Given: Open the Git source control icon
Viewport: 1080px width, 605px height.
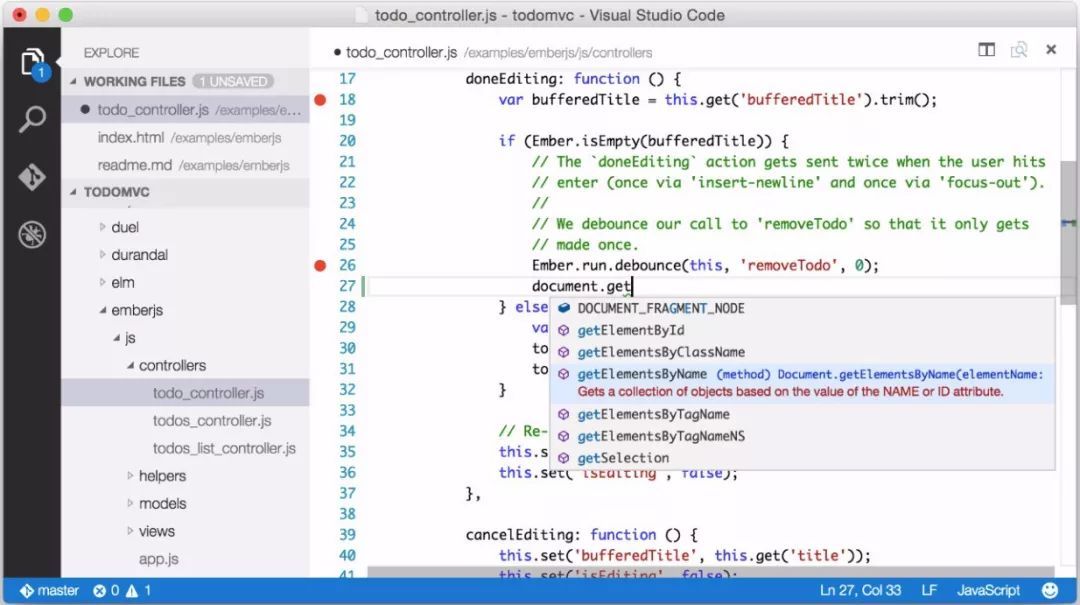Looking at the screenshot, I should click(32, 177).
